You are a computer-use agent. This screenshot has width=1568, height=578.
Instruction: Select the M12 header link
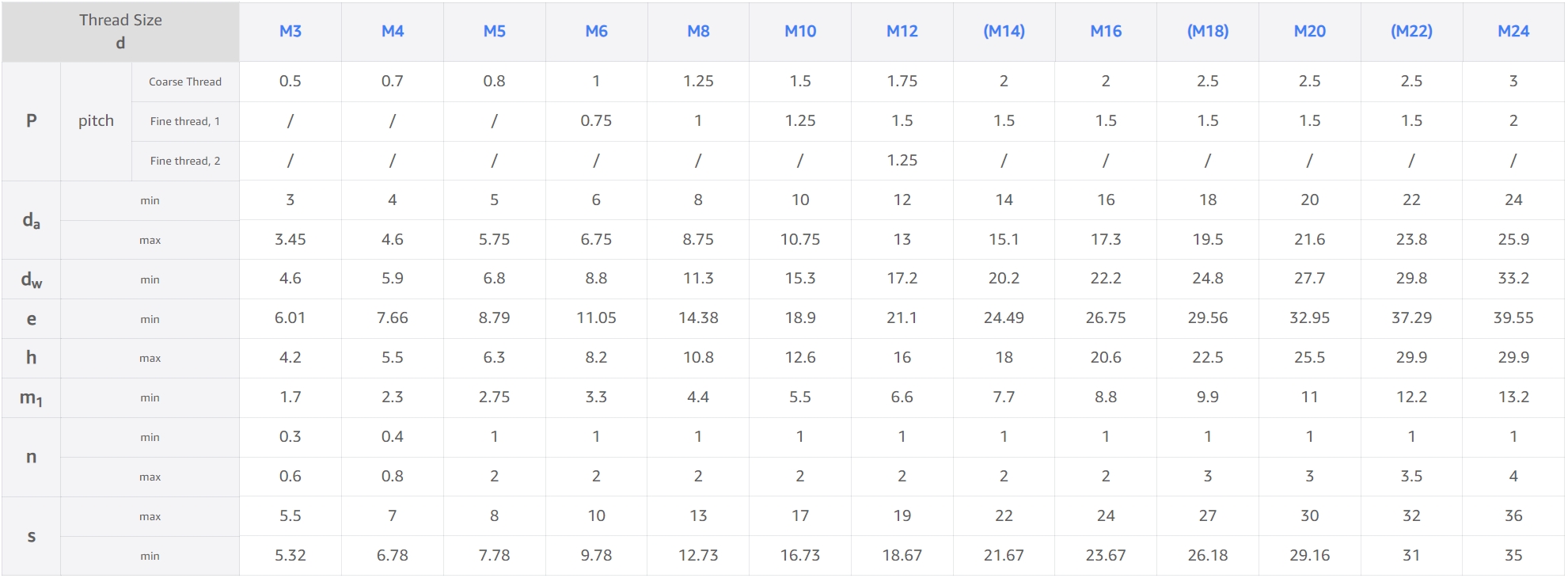[902, 31]
